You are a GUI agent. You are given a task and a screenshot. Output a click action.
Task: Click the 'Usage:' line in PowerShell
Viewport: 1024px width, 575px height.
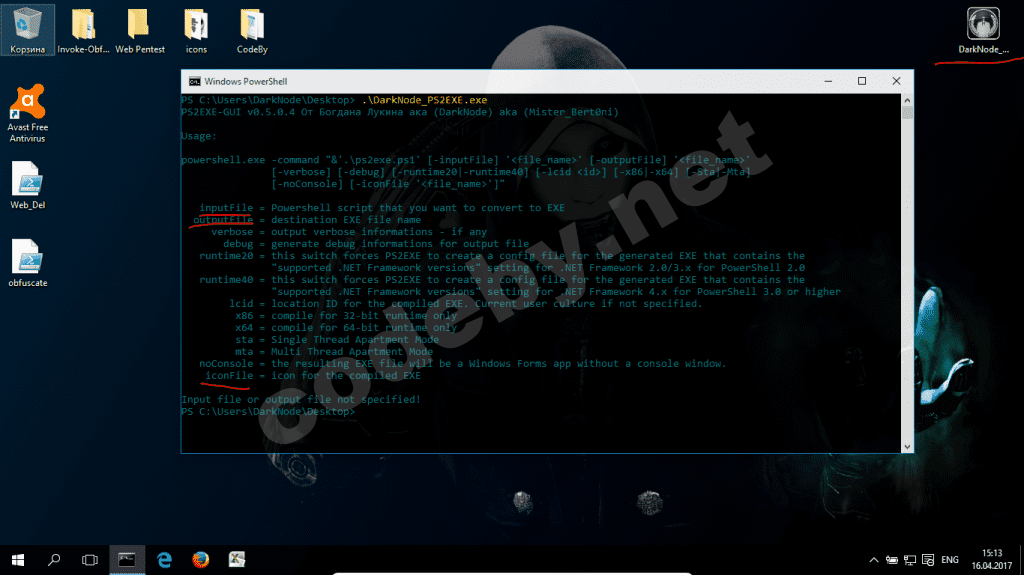tap(199, 136)
